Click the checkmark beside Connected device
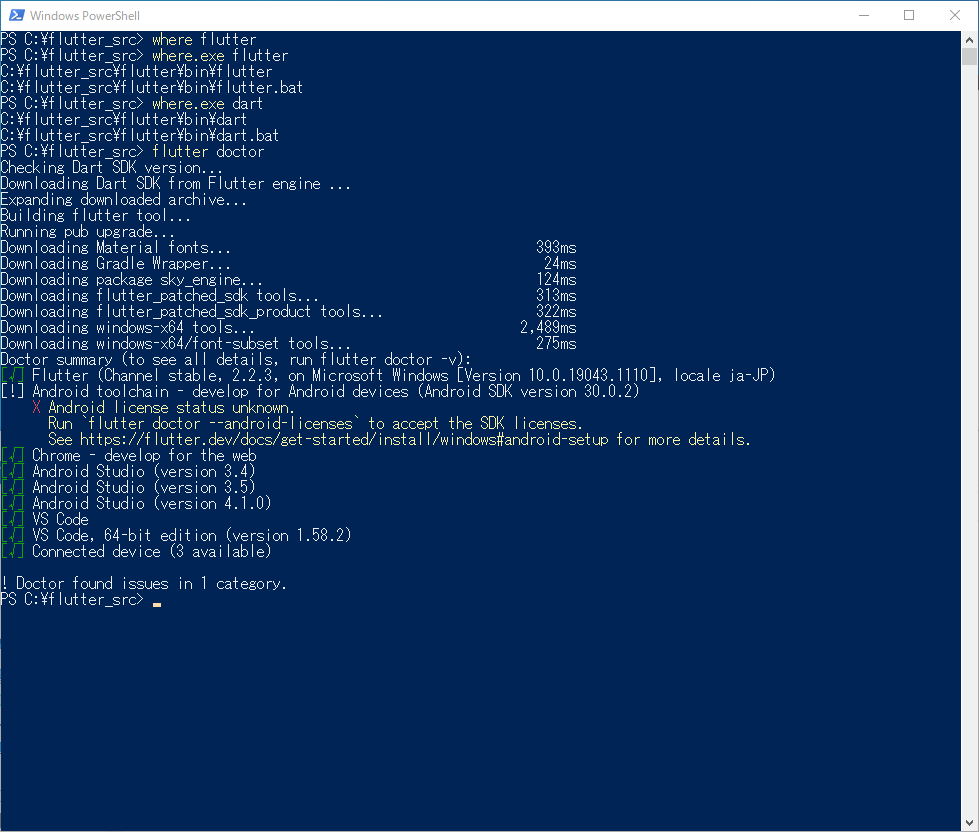This screenshot has width=979, height=832. pos(12,551)
